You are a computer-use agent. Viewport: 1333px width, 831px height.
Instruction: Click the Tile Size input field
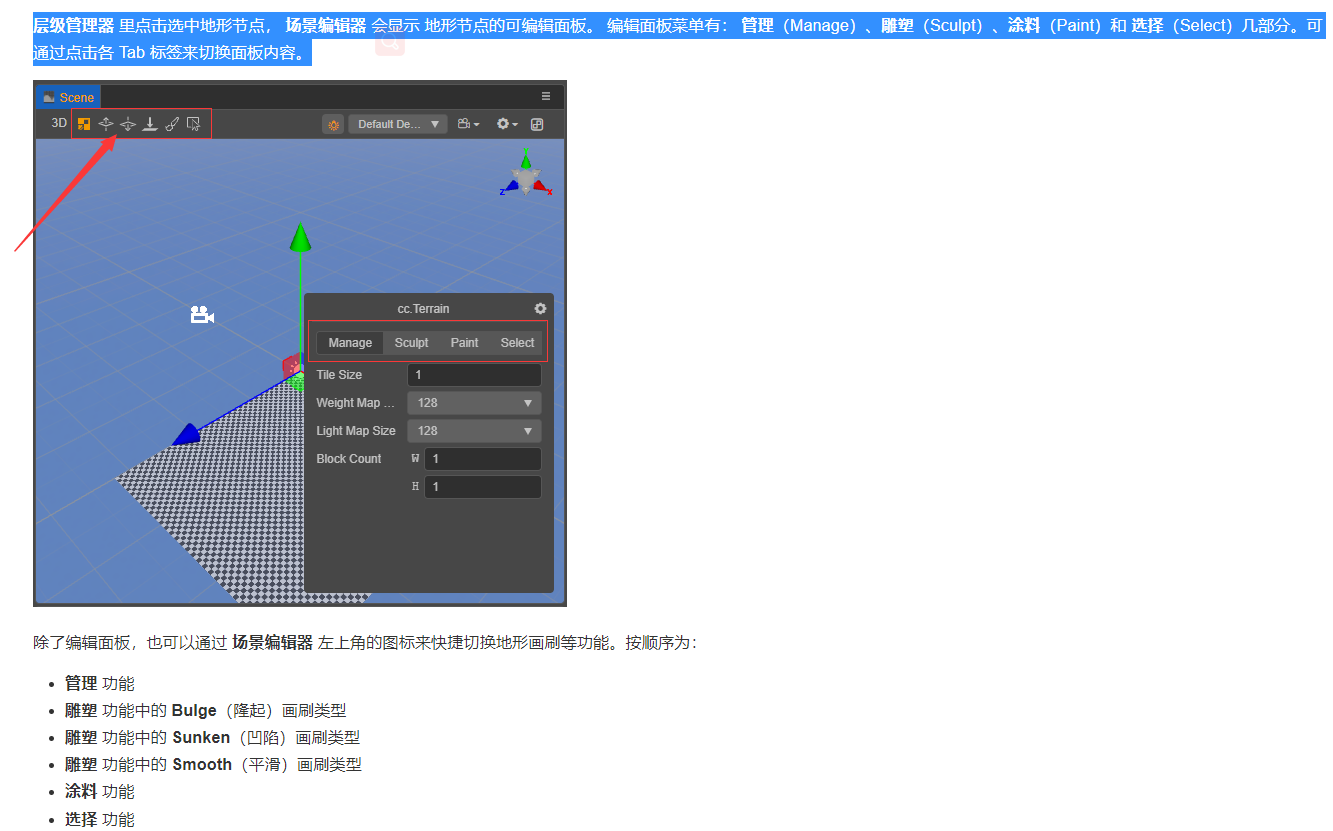point(474,375)
